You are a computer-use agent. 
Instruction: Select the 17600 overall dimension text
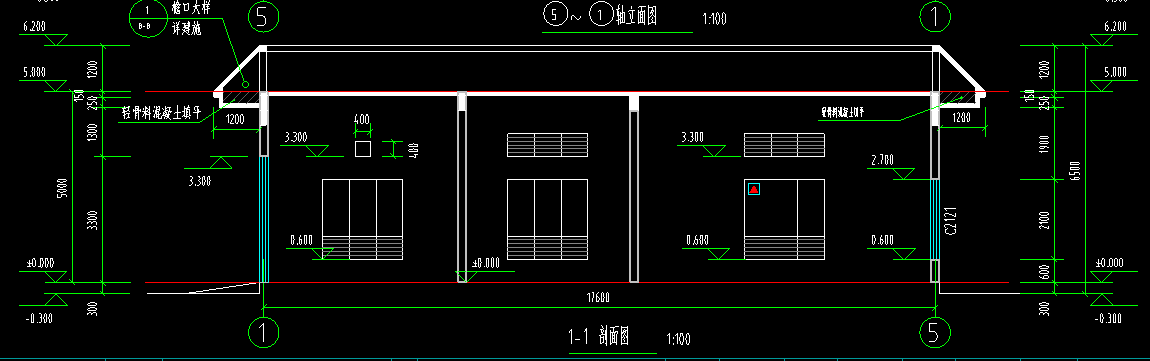597,298
